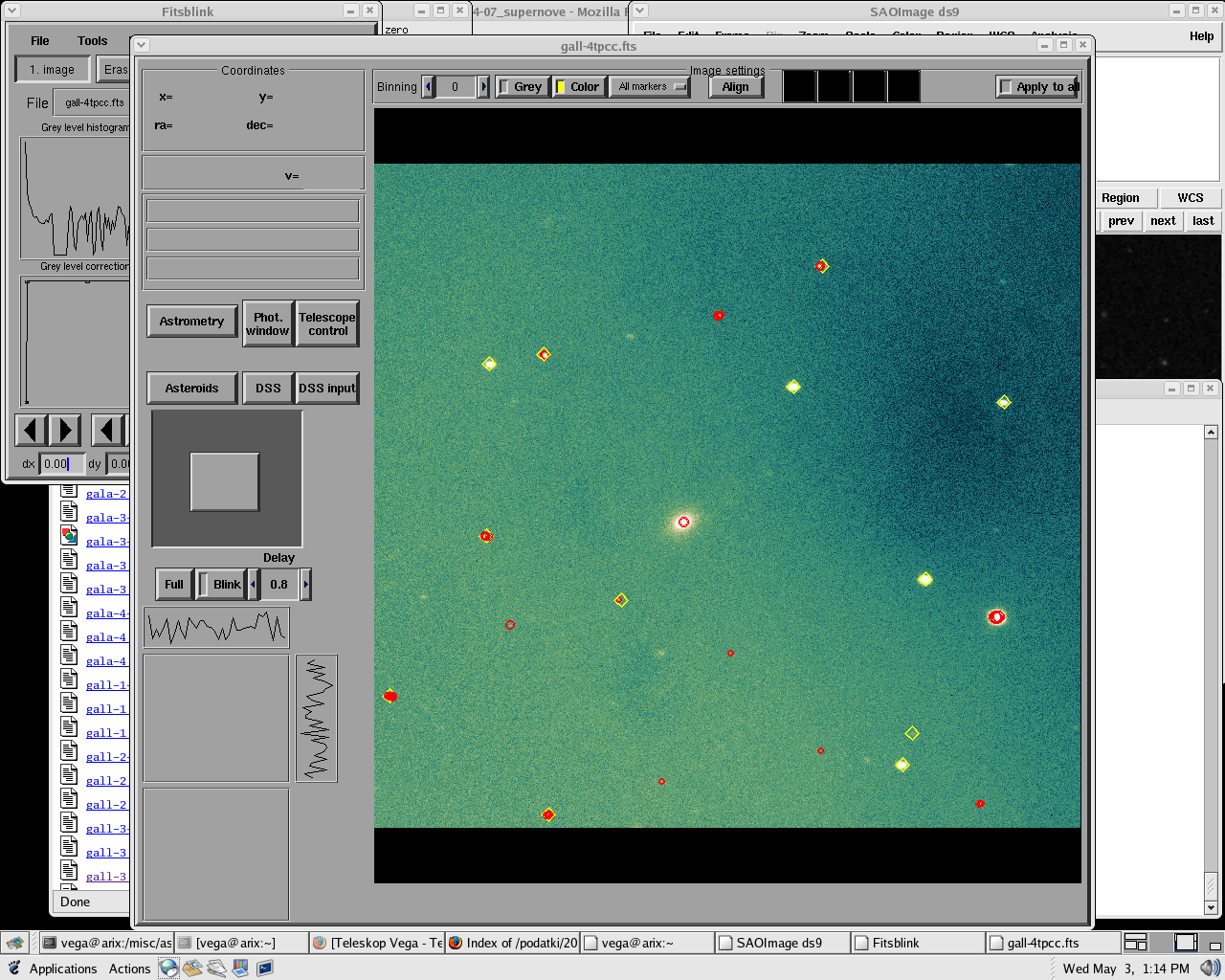The width and height of the screenshot is (1225, 980).
Task: Open the Actions menu
Action: coord(129,969)
